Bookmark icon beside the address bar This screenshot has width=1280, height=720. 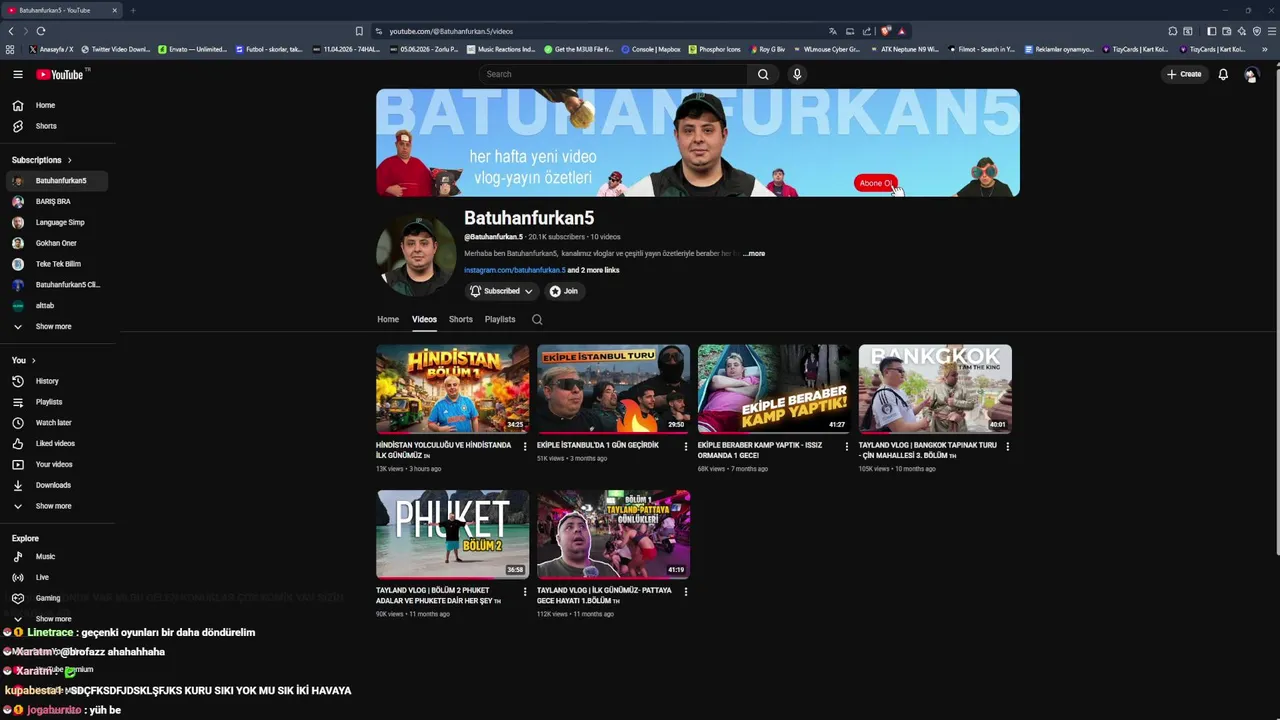pos(359,31)
